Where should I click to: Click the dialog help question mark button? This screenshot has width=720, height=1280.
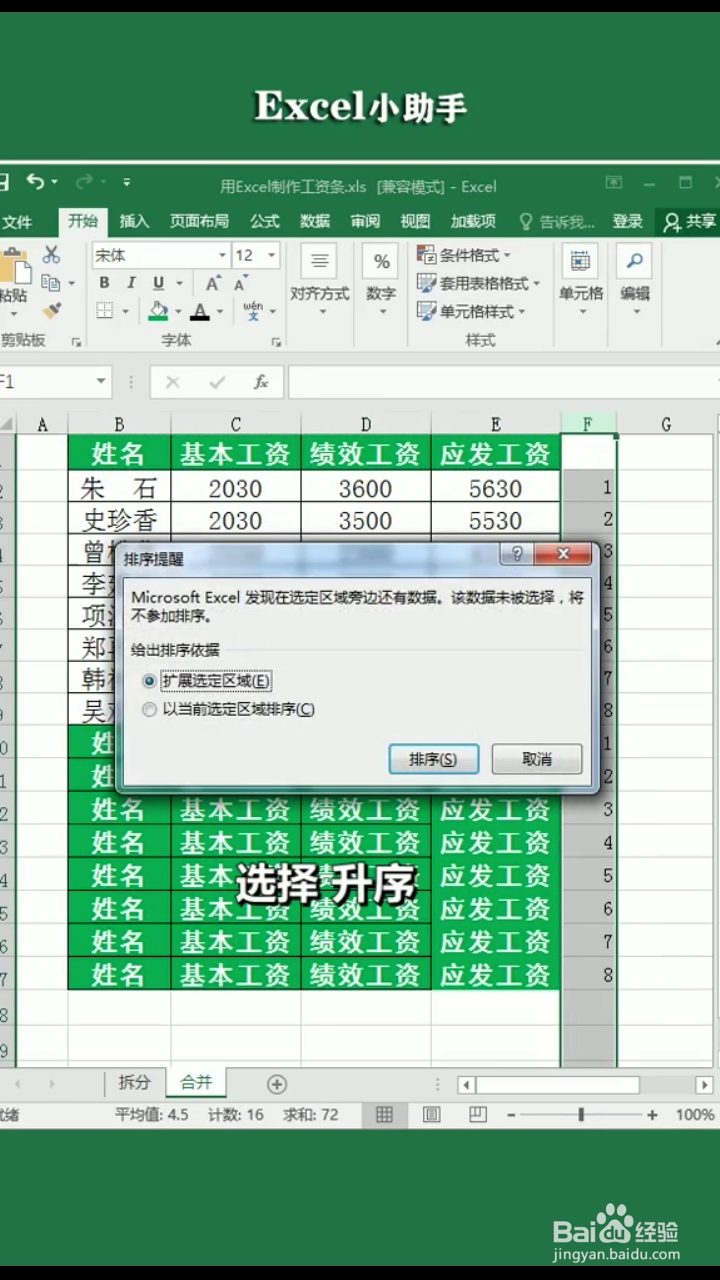coord(516,554)
